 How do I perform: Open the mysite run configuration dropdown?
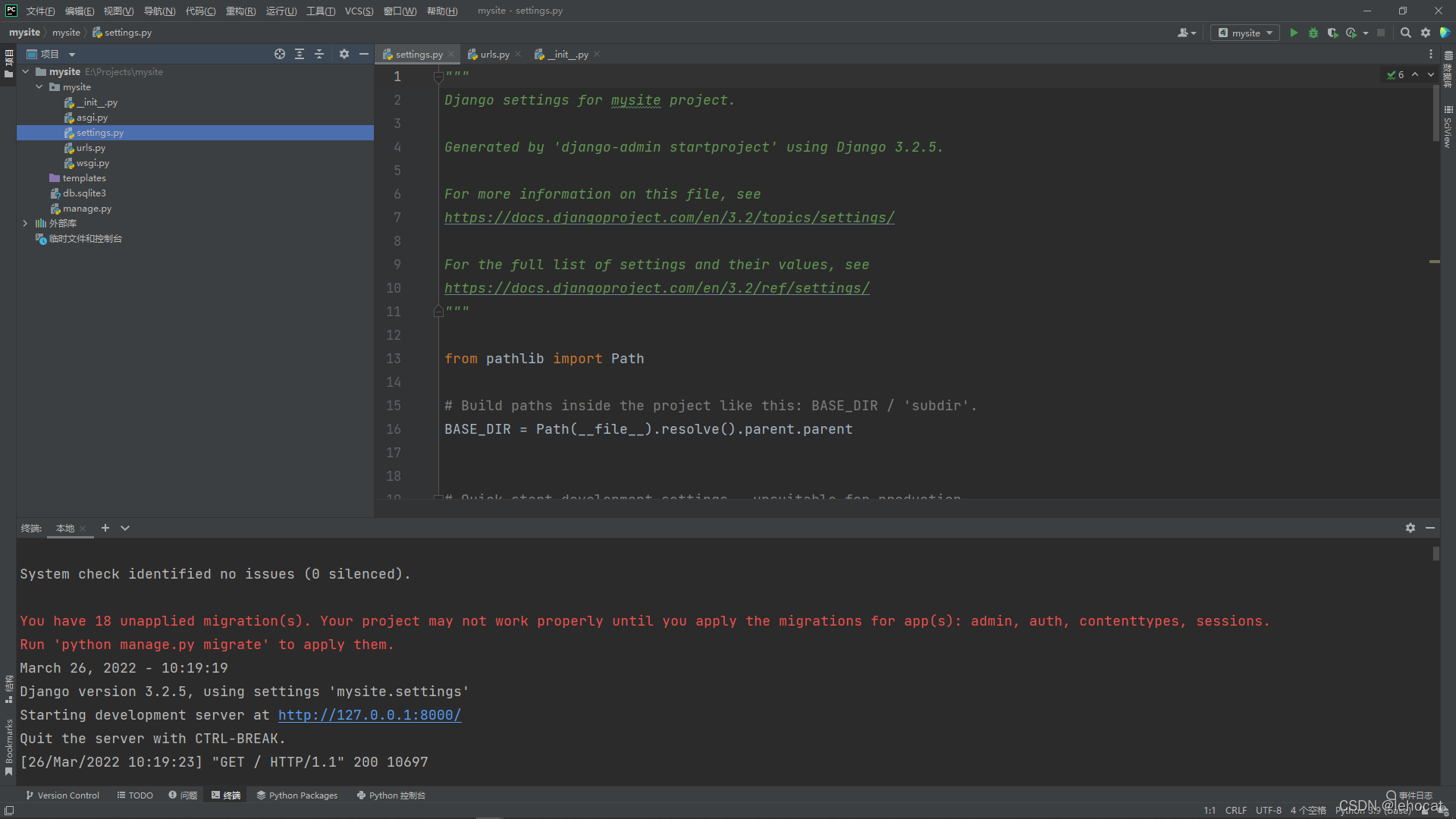1245,33
